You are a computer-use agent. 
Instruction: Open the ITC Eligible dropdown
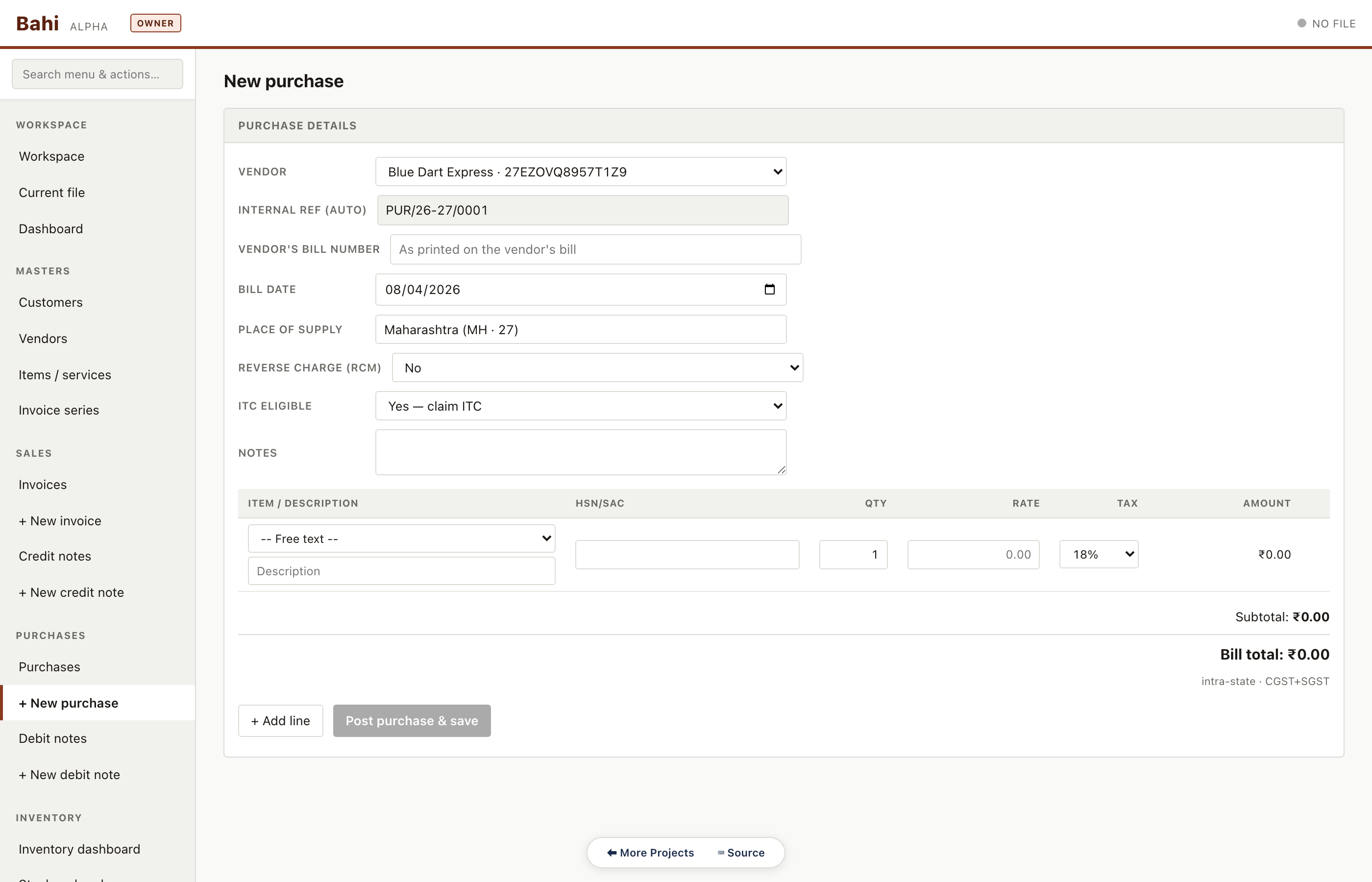[580, 406]
